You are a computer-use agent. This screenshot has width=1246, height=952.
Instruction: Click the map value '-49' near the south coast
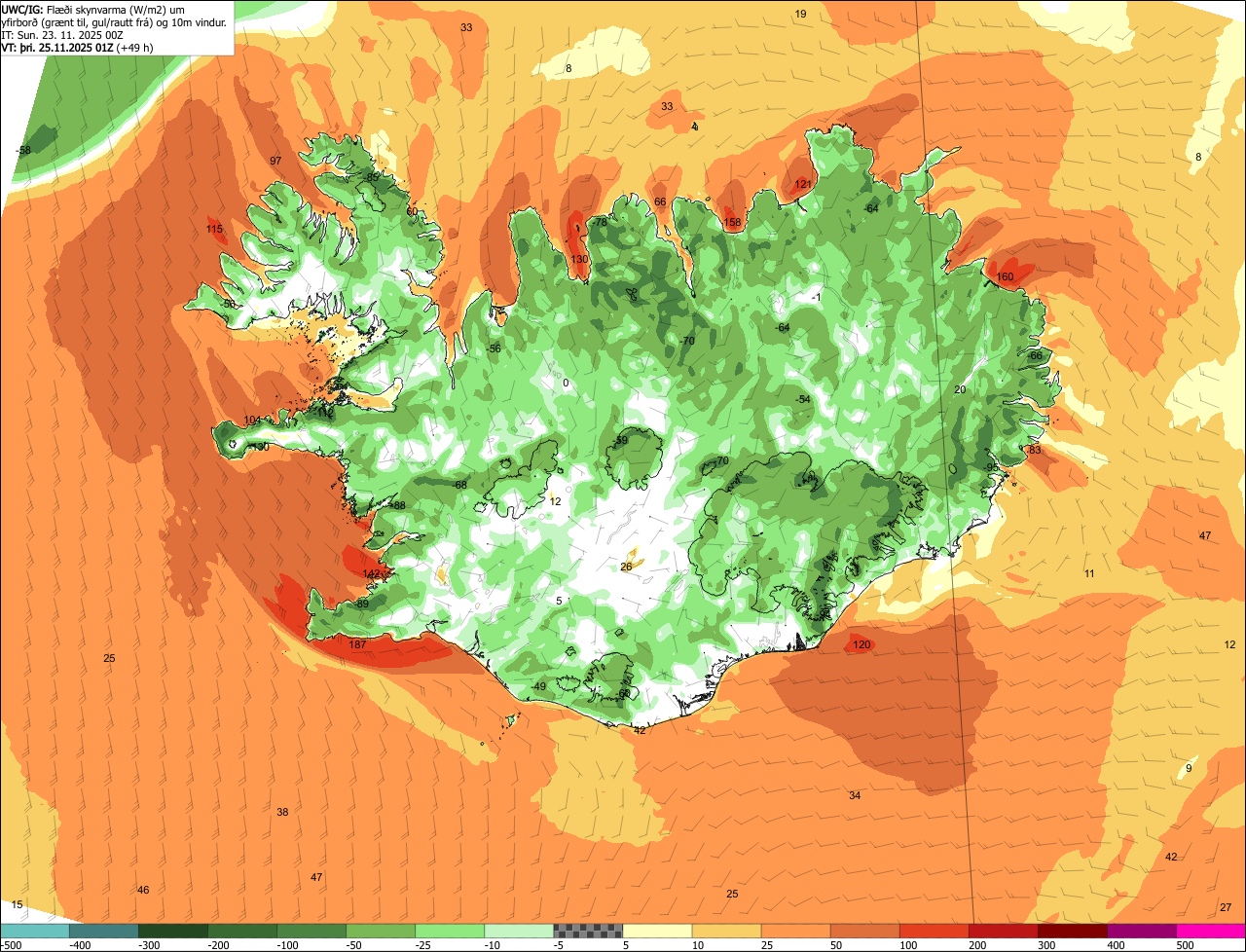[x=538, y=687]
